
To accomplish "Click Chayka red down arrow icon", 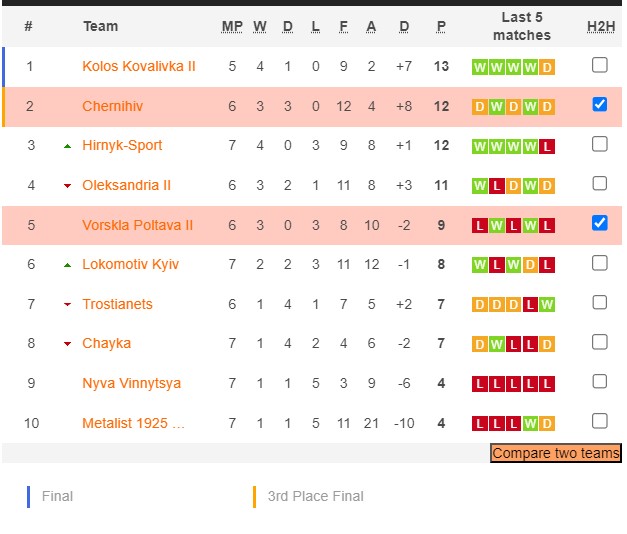I will pos(67,344).
